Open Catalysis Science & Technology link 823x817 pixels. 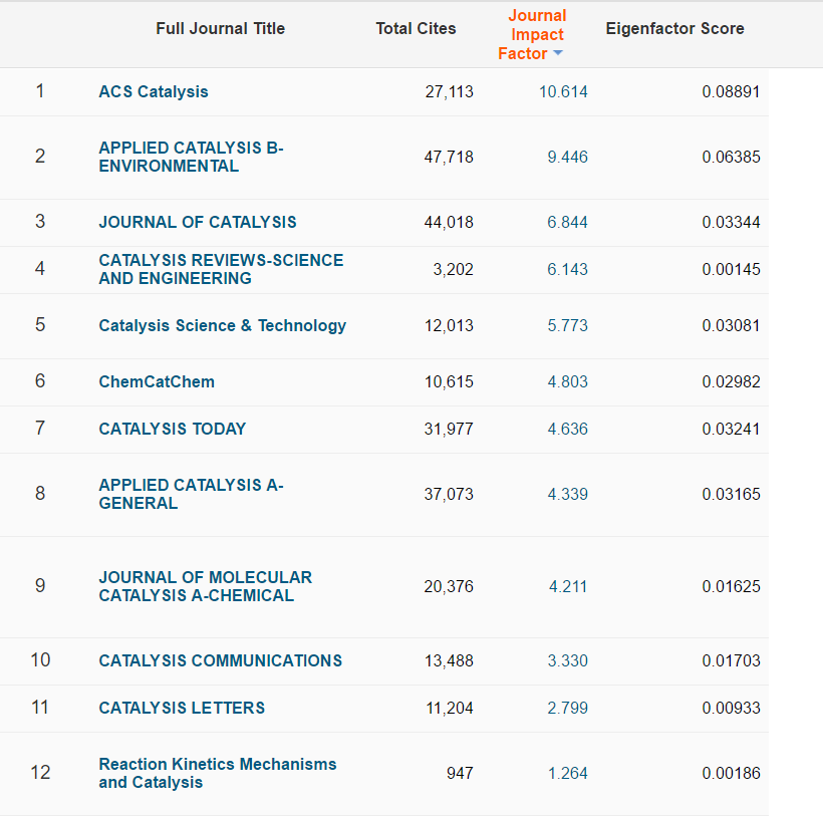[222, 326]
